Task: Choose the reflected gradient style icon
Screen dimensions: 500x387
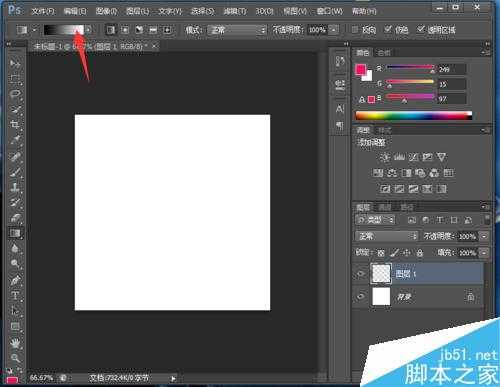Action: click(x=153, y=30)
